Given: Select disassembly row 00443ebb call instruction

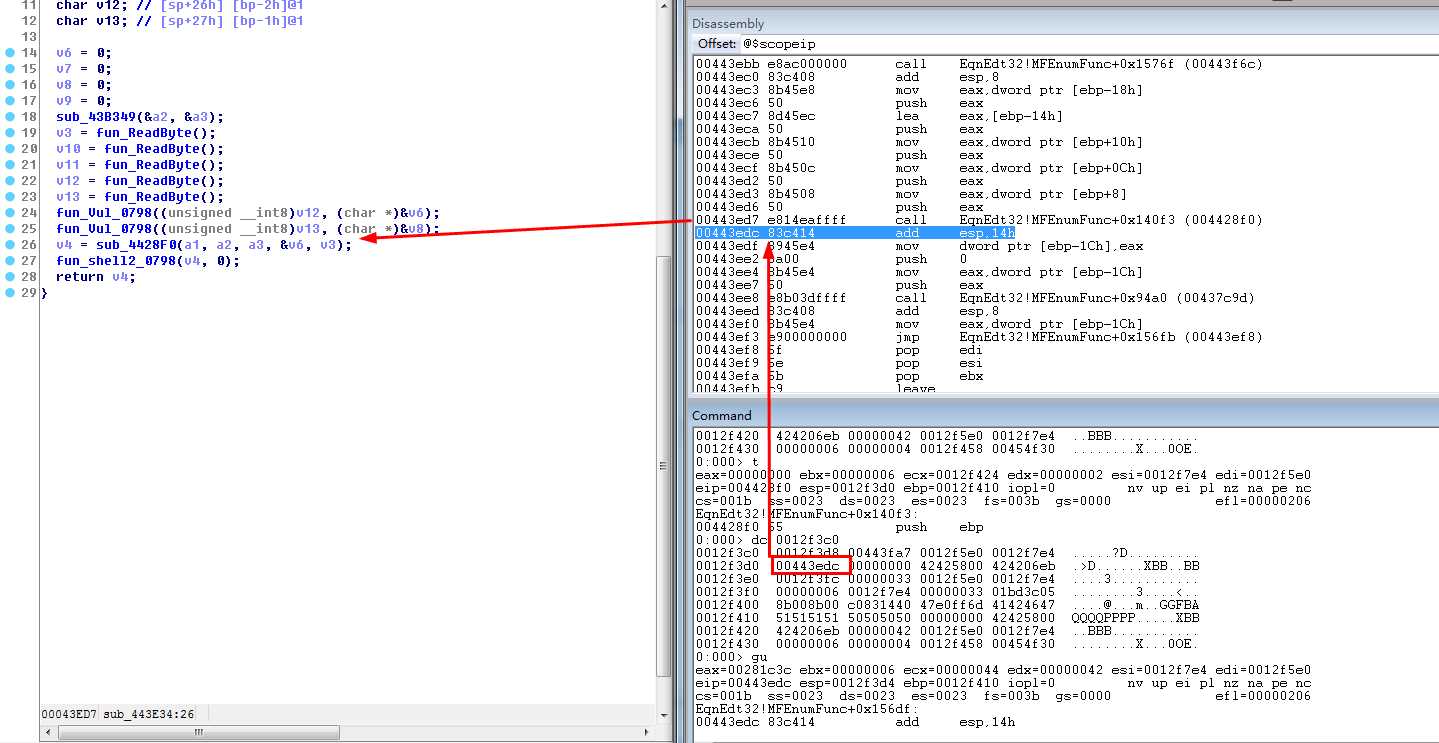Looking at the screenshot, I should 979,63.
